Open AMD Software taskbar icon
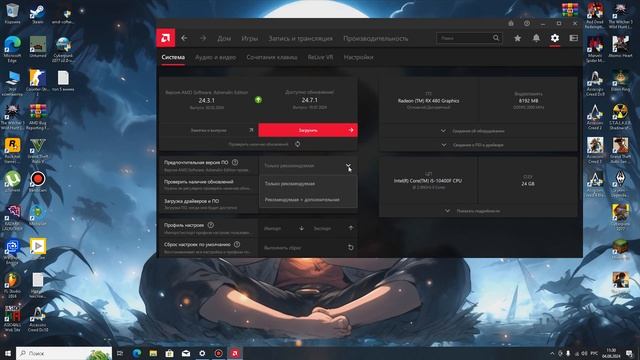640x360 pixels. pyautogui.click(x=235, y=353)
